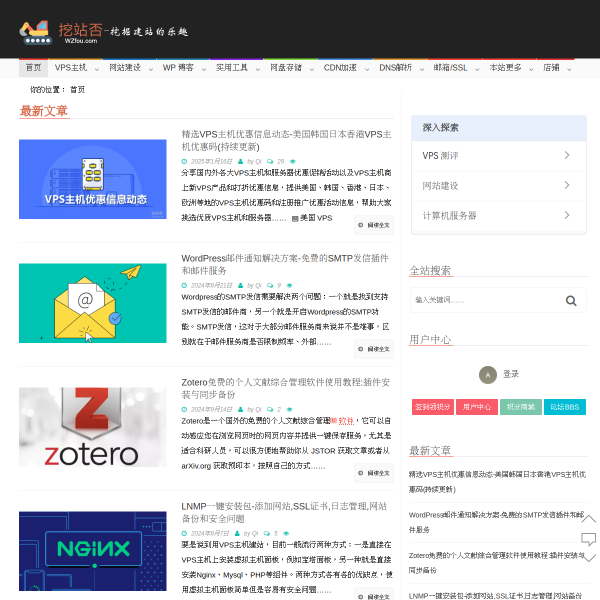Click the 首页 breadcrumb link
600x600 pixels.
(78, 90)
